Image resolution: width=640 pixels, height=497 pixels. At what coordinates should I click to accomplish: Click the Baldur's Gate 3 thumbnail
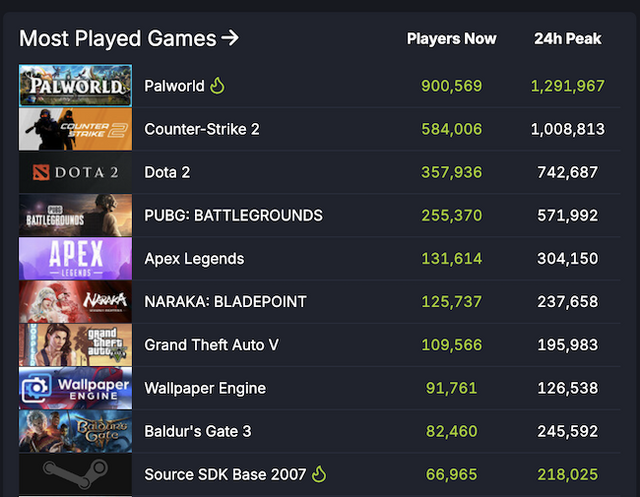coord(75,431)
